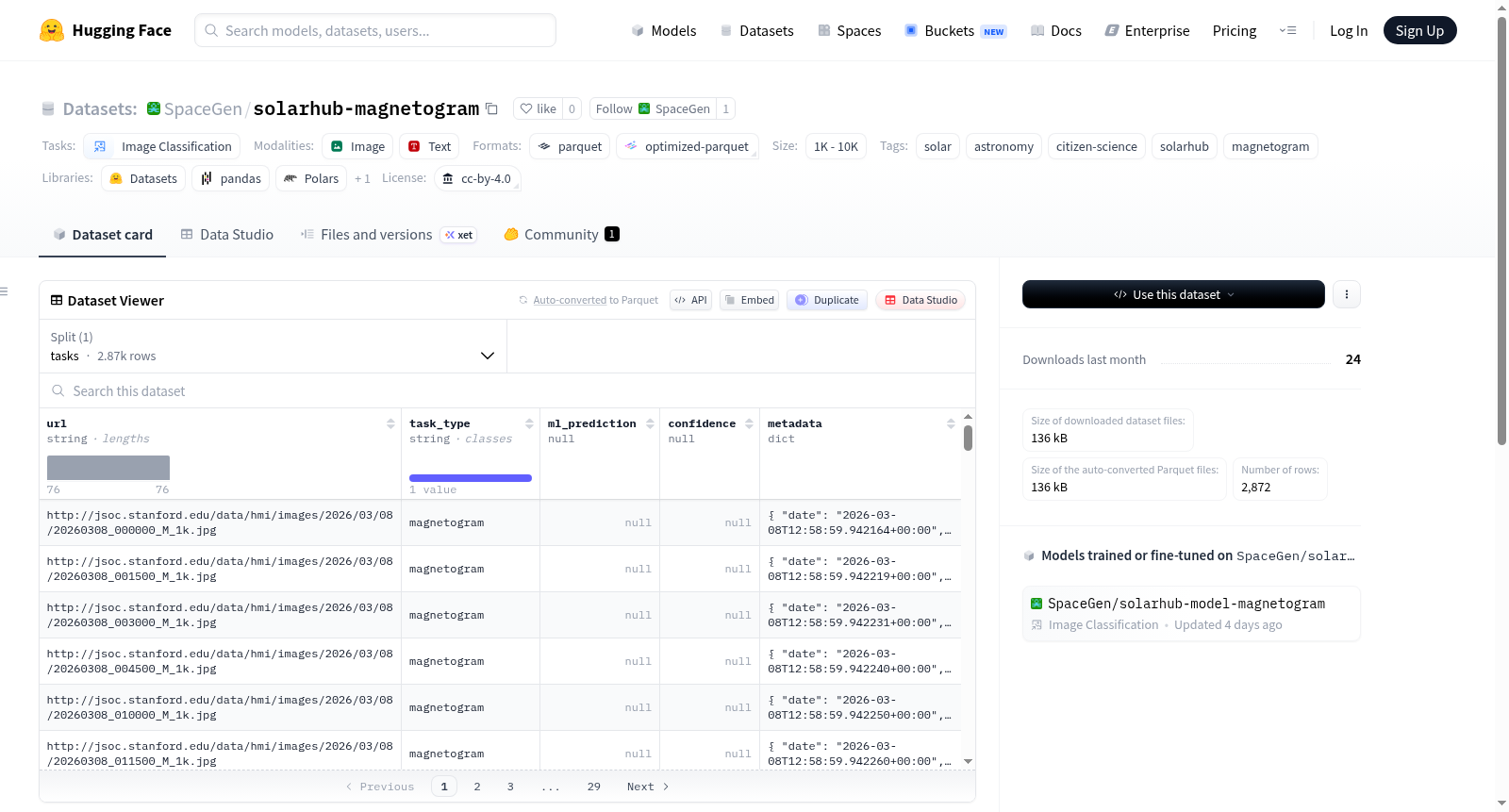Select the Image Classification task tag

click(162, 146)
